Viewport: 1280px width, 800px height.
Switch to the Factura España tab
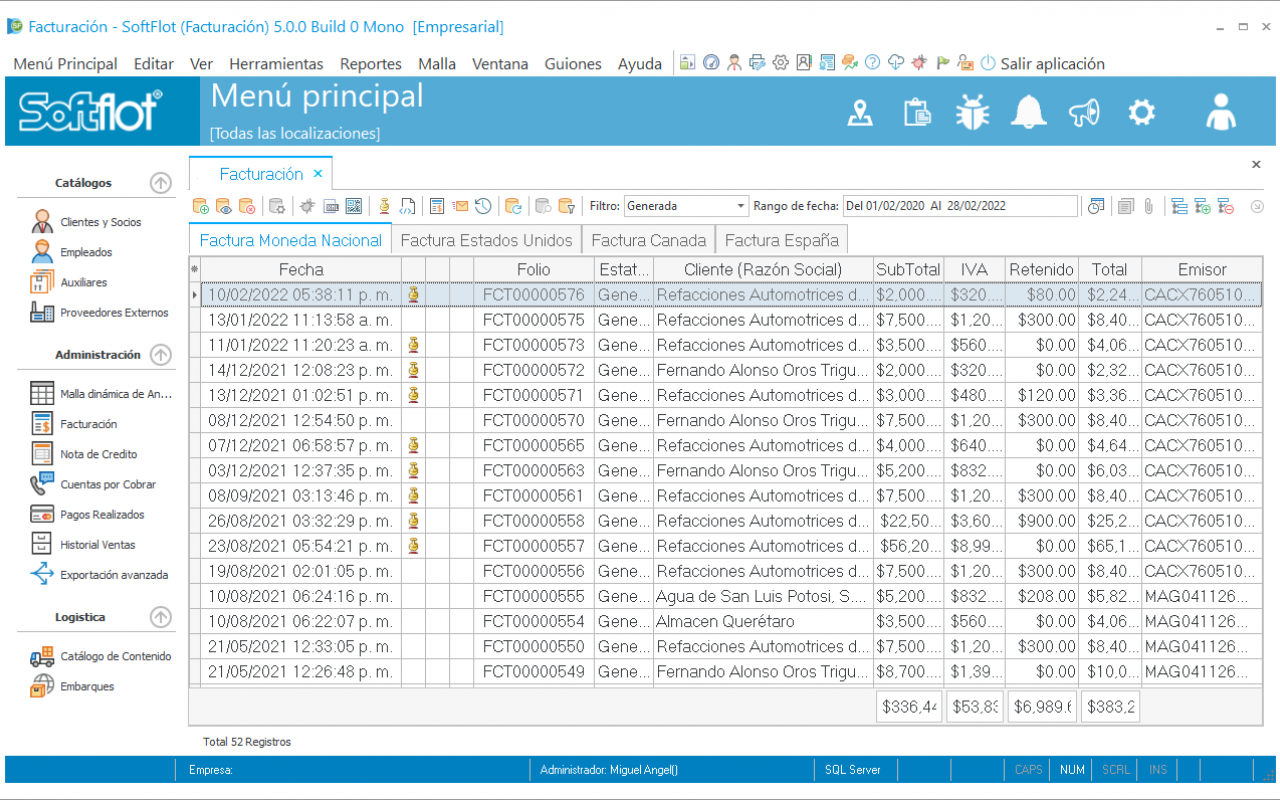[x=781, y=240]
